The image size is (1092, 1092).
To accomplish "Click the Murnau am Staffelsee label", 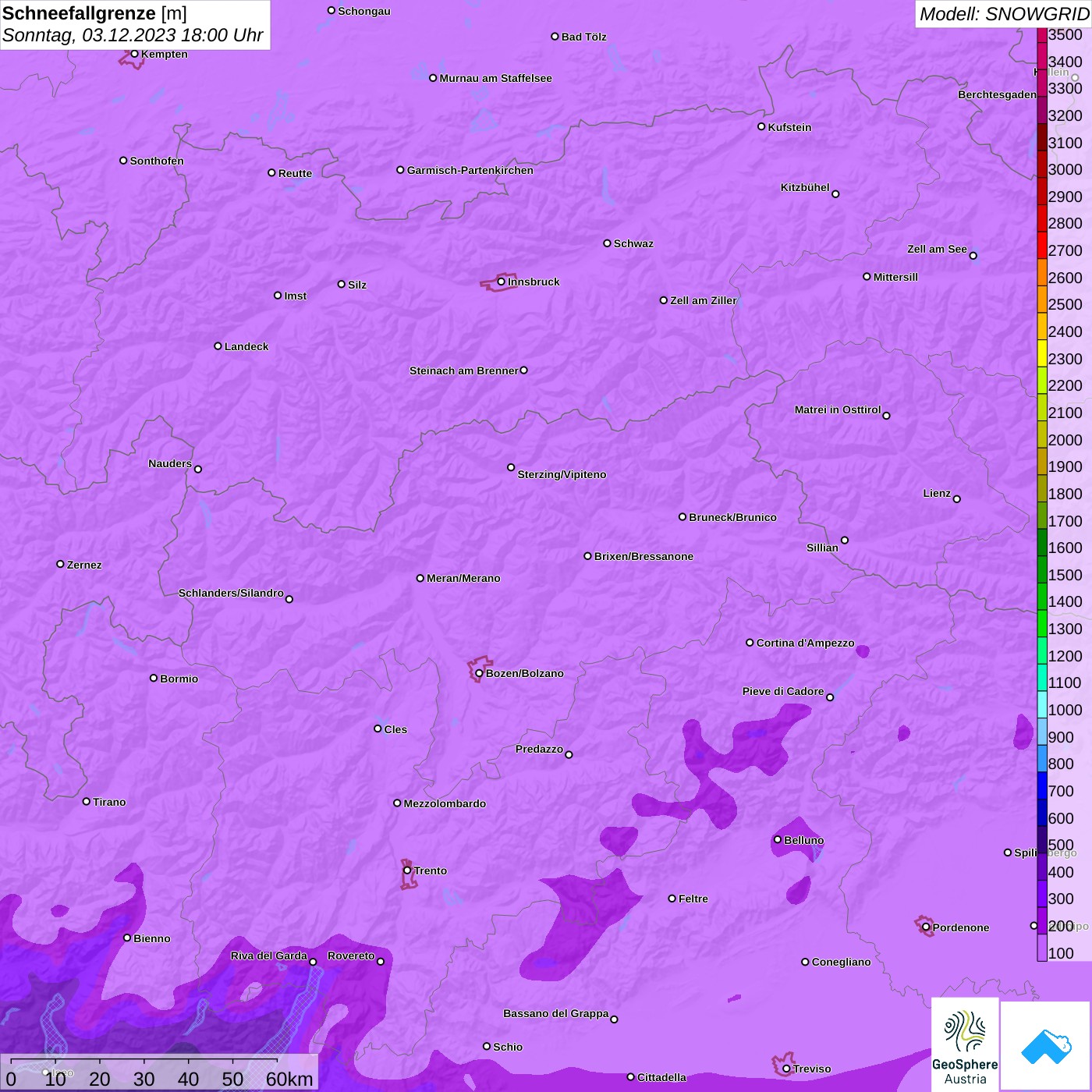I will point(495,78).
